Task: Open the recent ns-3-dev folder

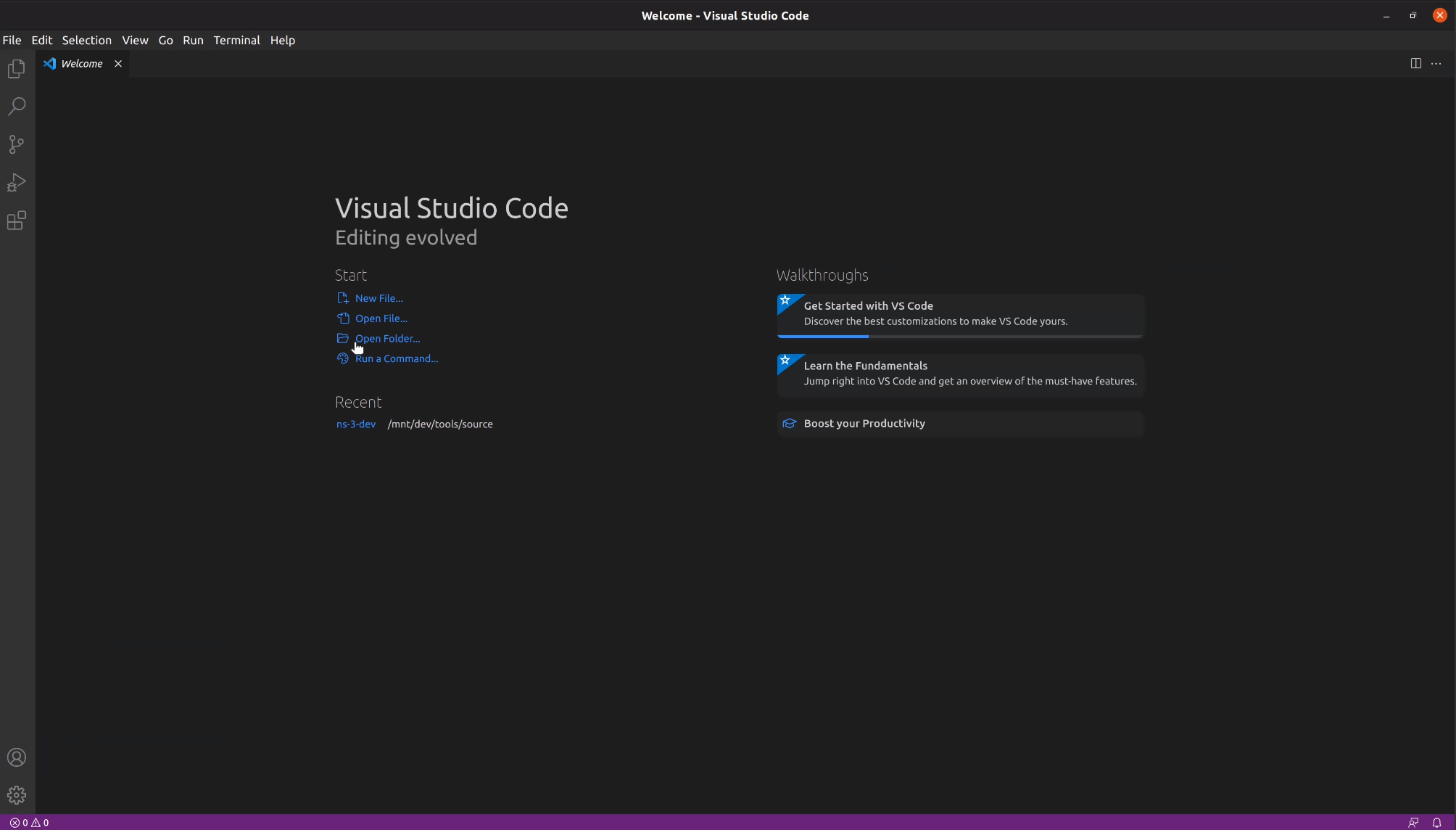Action: (356, 424)
